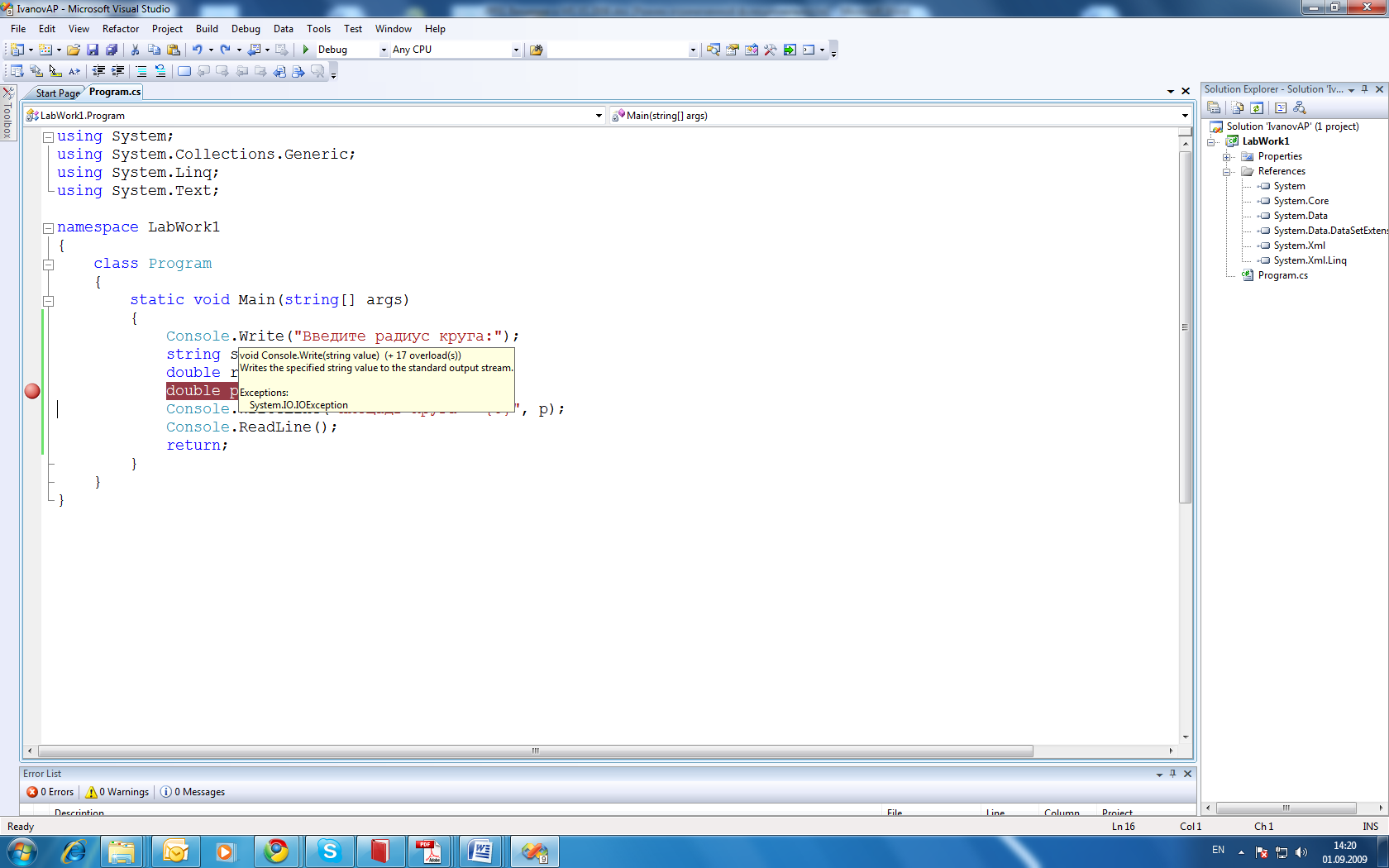Open the collapsed Toolbox side panel
The width and height of the screenshot is (1389, 868).
(7, 113)
